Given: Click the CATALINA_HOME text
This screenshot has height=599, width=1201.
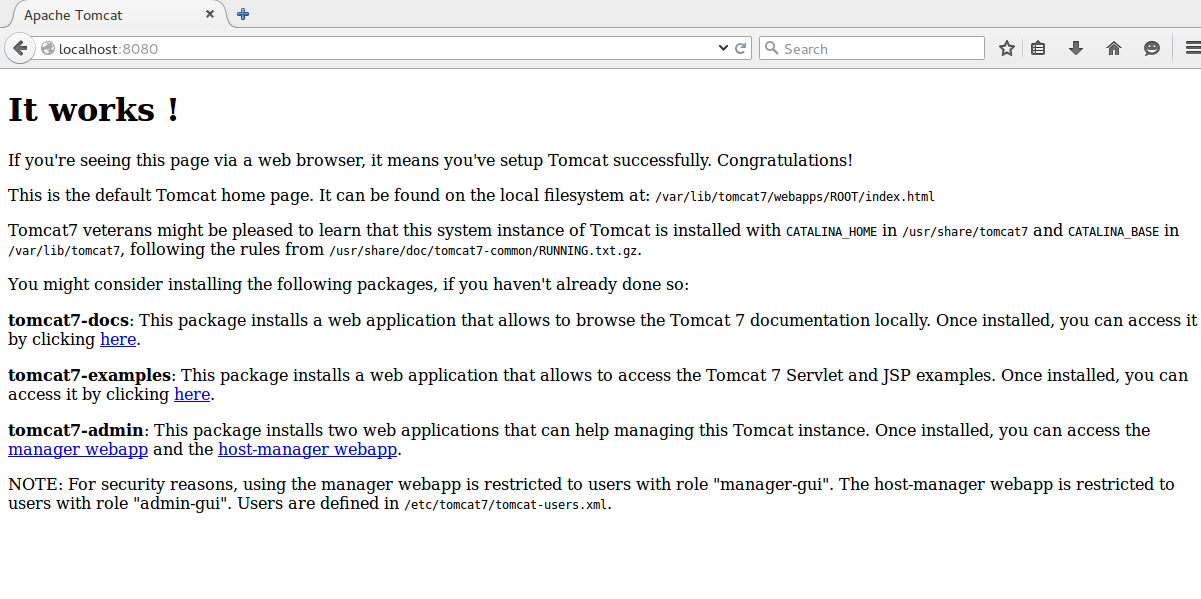Looking at the screenshot, I should [x=831, y=232].
